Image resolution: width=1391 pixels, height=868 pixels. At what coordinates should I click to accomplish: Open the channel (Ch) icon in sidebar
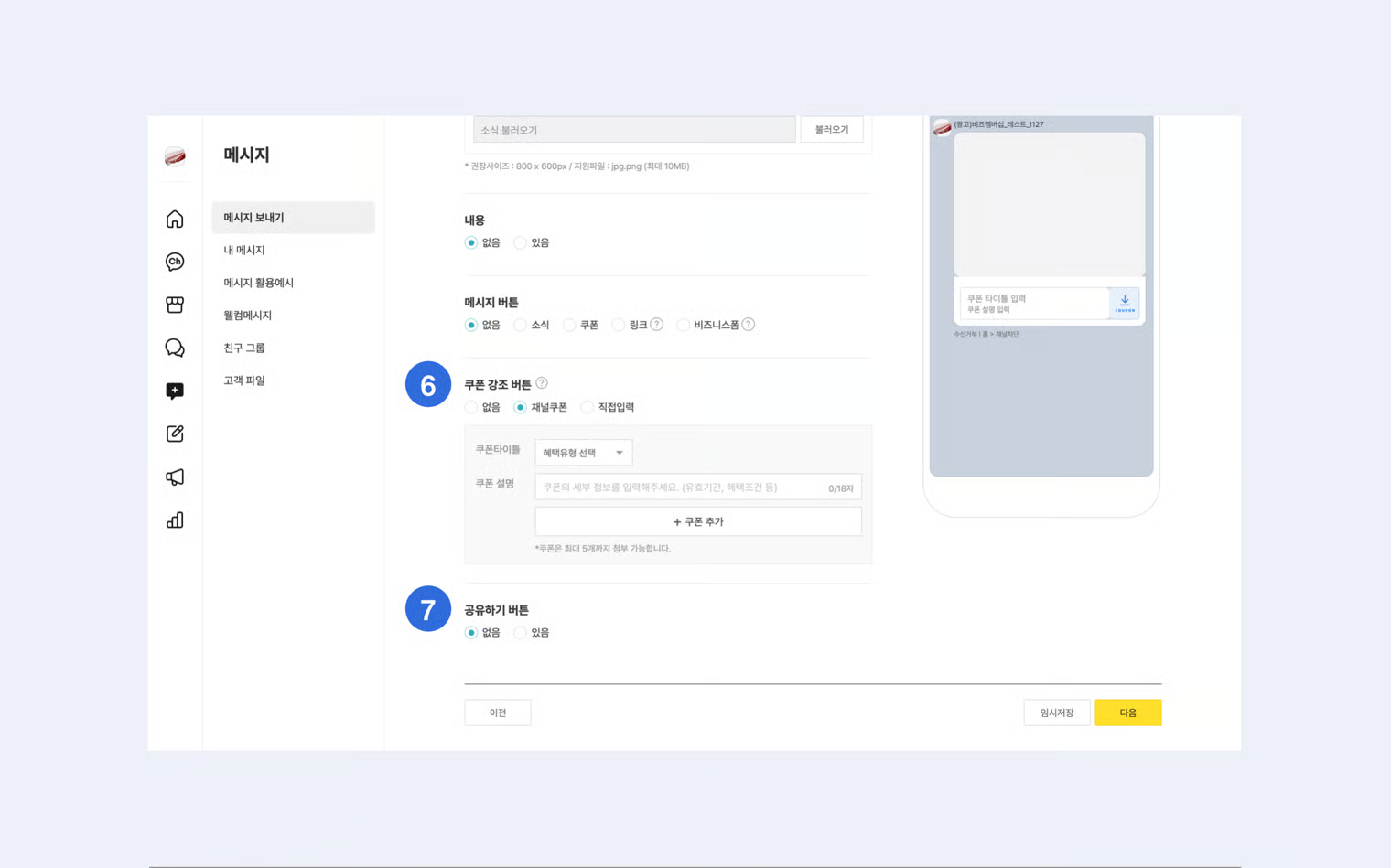click(175, 262)
